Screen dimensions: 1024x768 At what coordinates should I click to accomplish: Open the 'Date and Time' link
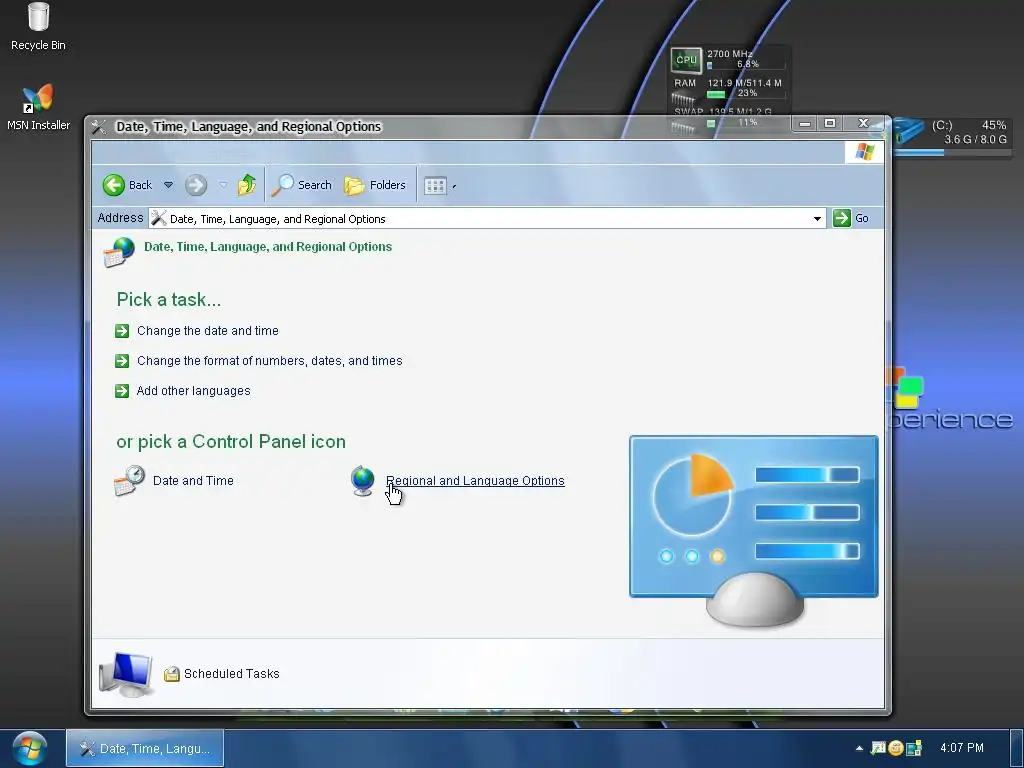point(193,481)
